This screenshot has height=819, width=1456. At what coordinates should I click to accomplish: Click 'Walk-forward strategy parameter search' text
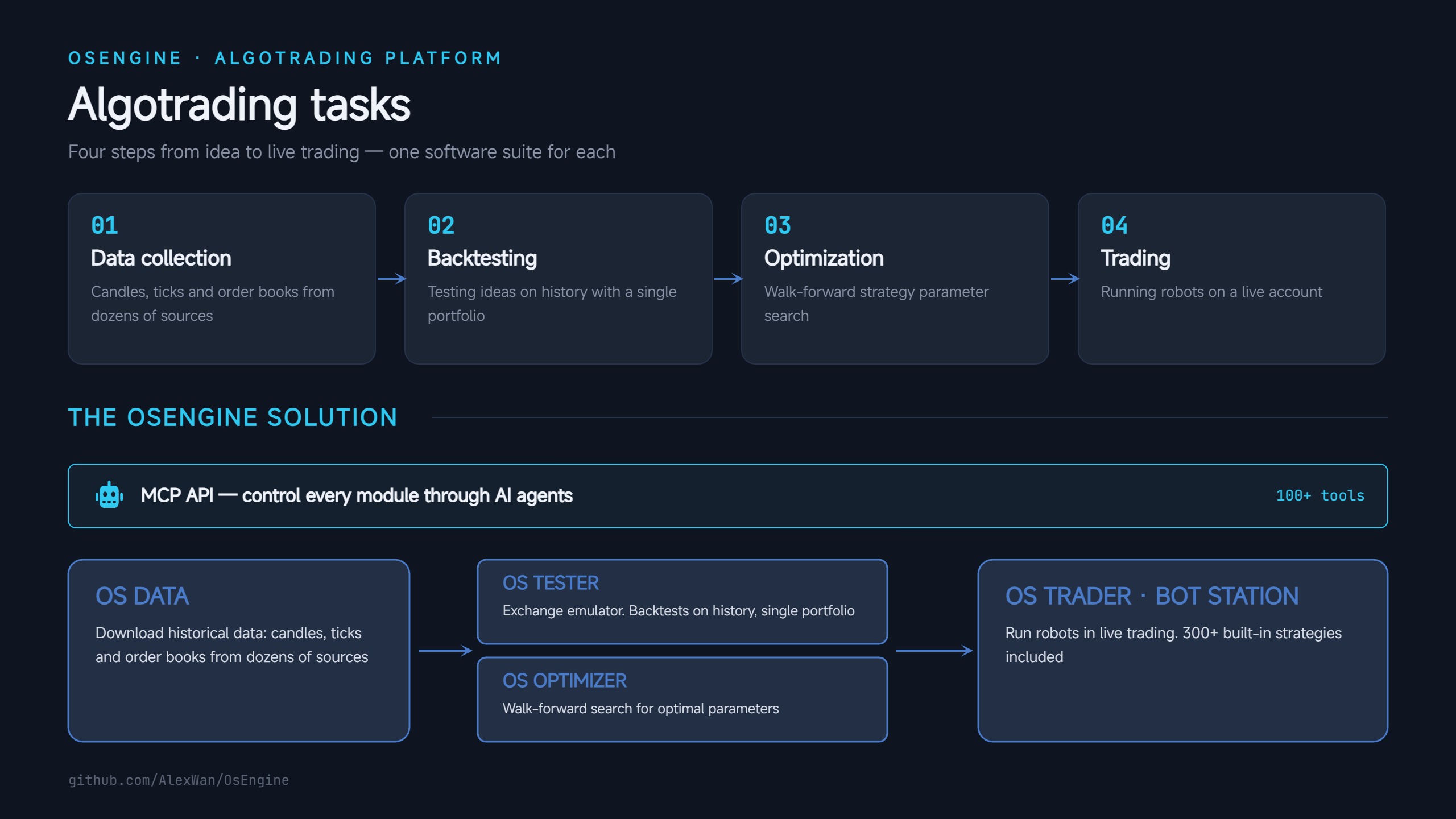(876, 304)
